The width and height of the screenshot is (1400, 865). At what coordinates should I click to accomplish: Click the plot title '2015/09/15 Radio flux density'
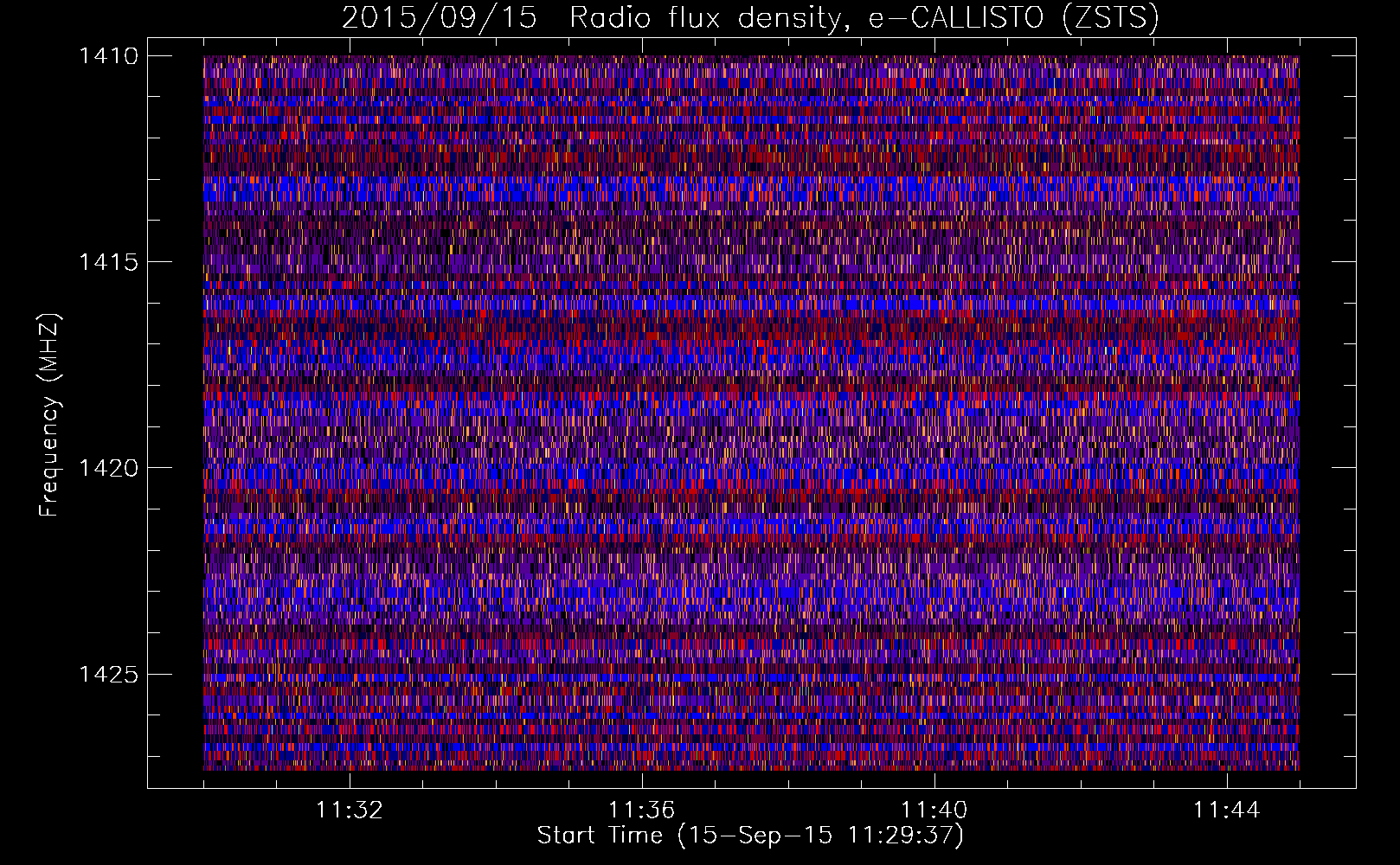click(749, 18)
